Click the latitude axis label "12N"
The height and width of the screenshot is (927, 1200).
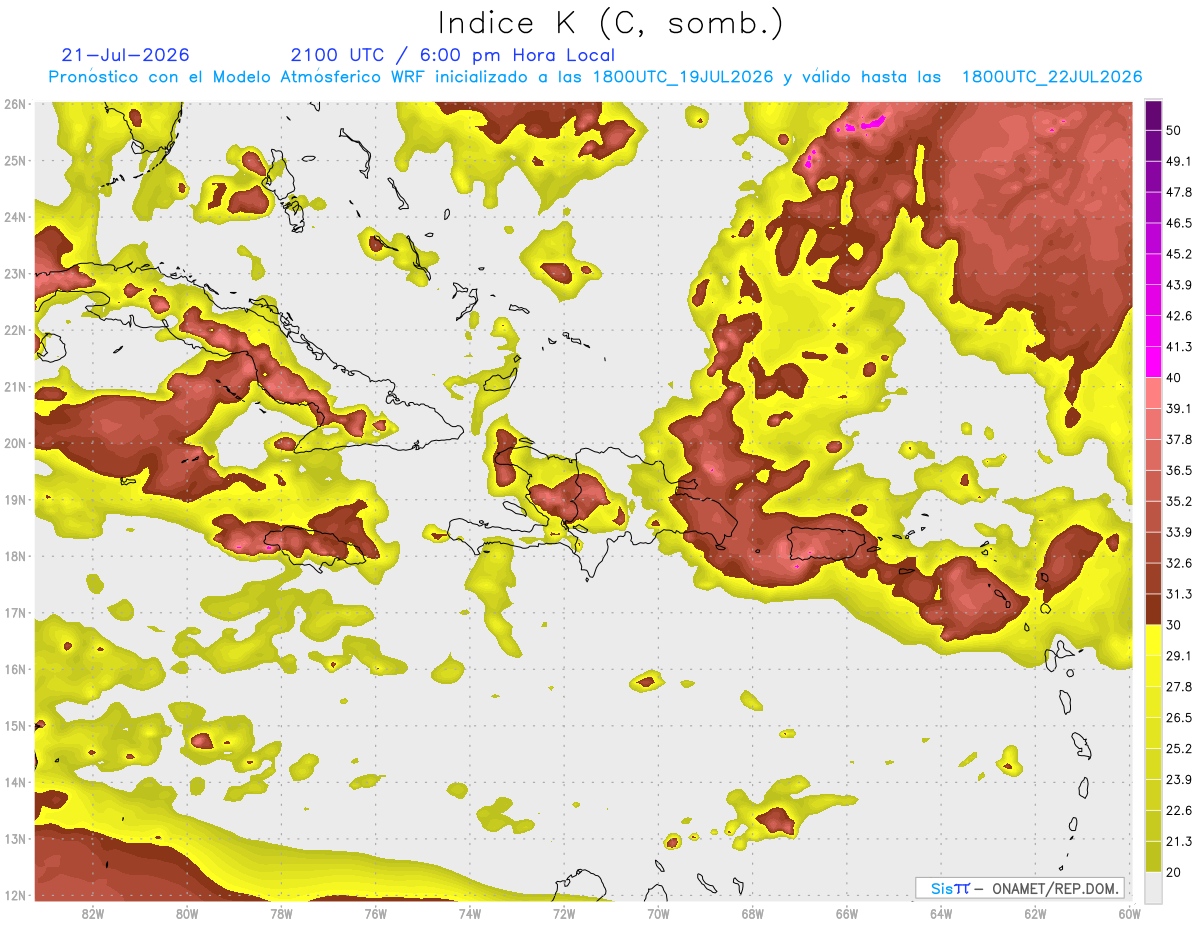coord(15,895)
